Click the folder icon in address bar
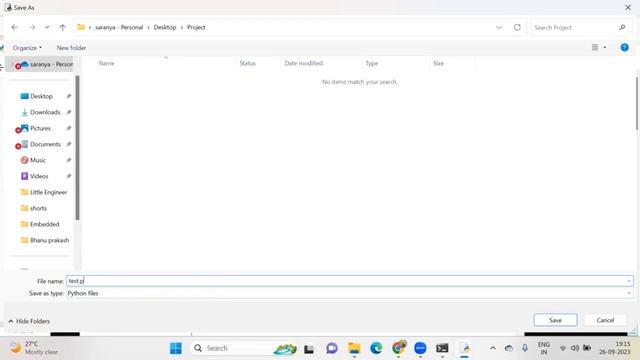640x360 pixels. click(81, 27)
